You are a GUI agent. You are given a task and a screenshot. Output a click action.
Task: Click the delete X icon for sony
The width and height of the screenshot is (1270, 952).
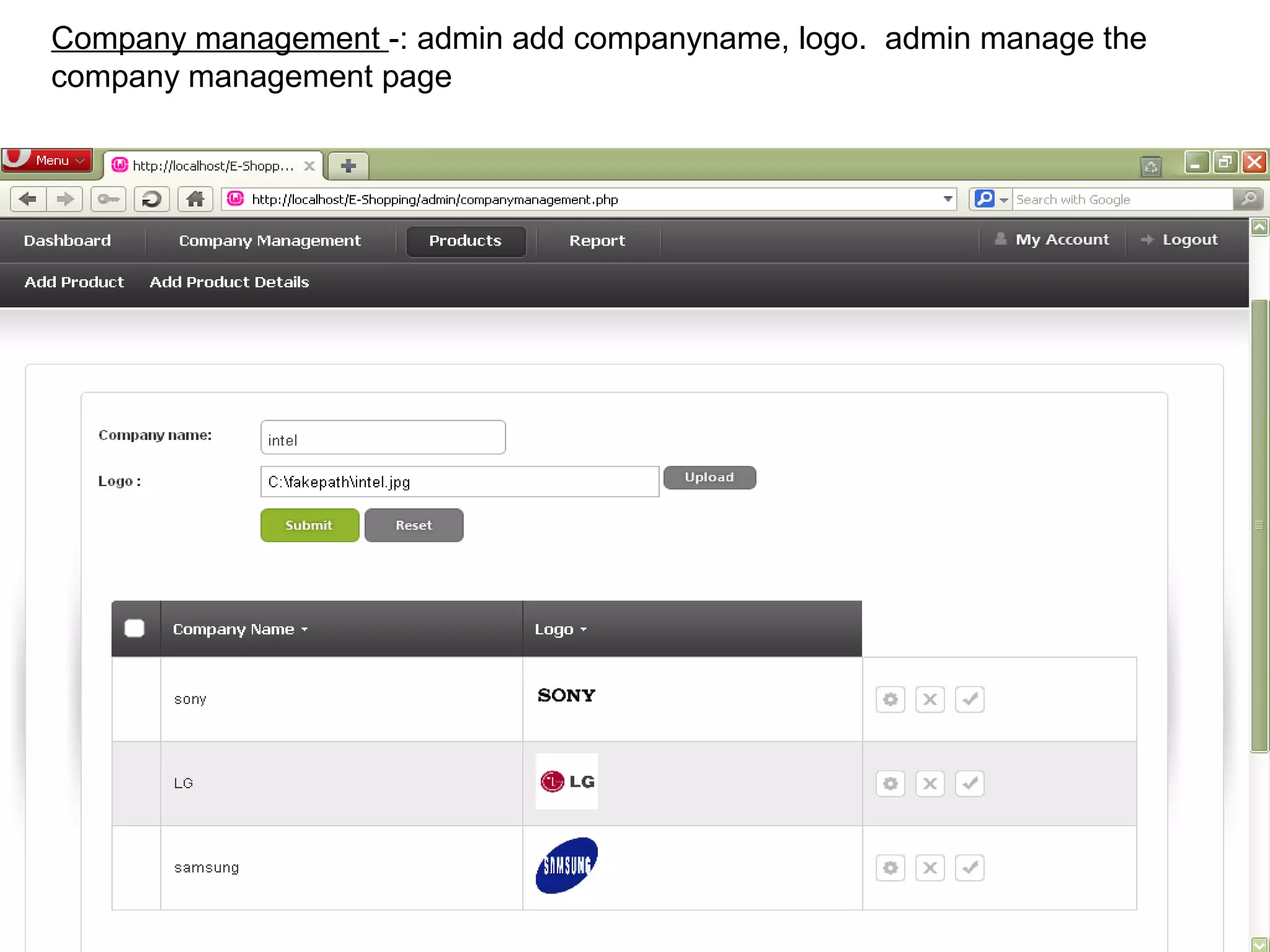coord(930,700)
